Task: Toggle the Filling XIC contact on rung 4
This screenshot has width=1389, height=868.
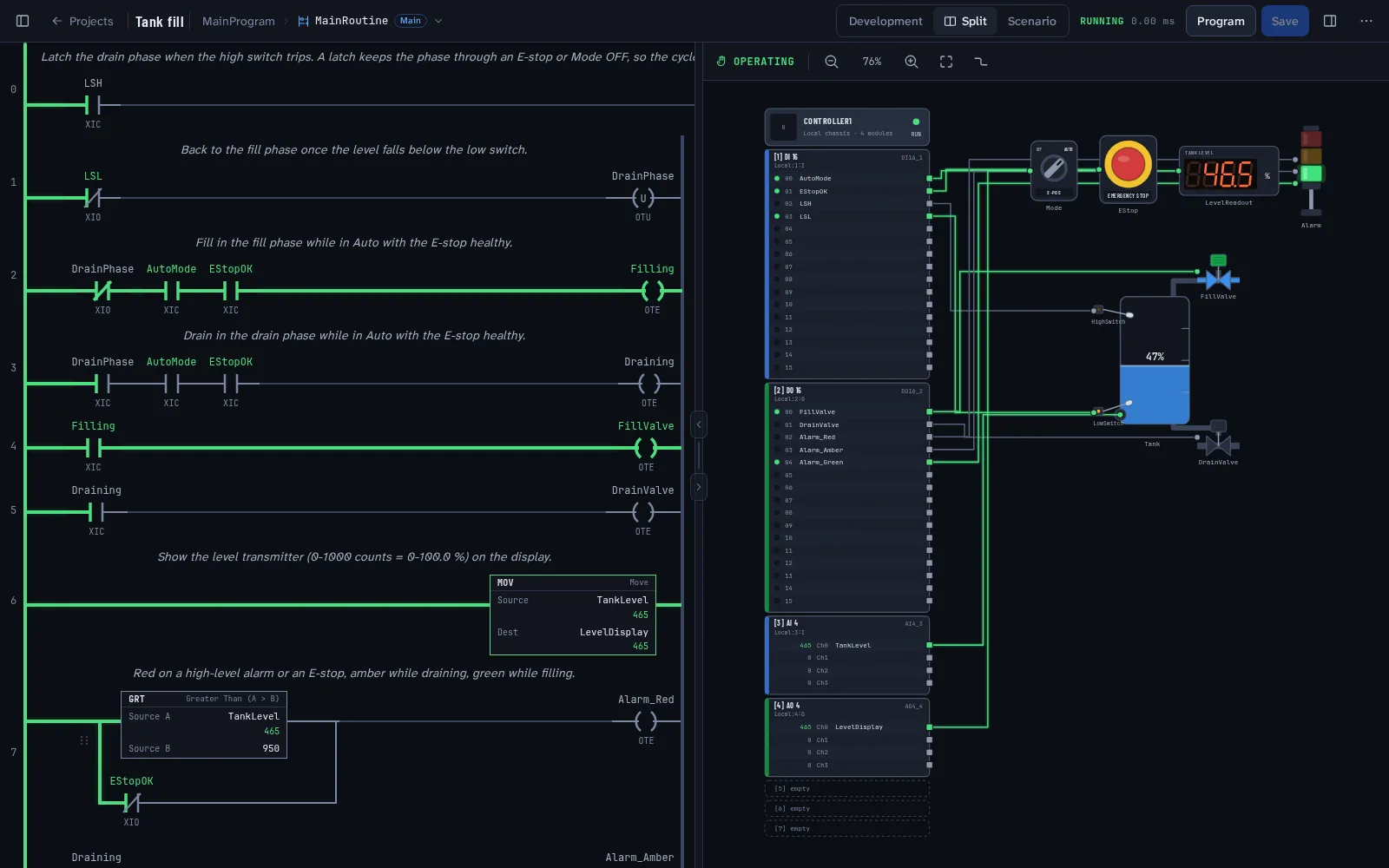Action: 93,448
